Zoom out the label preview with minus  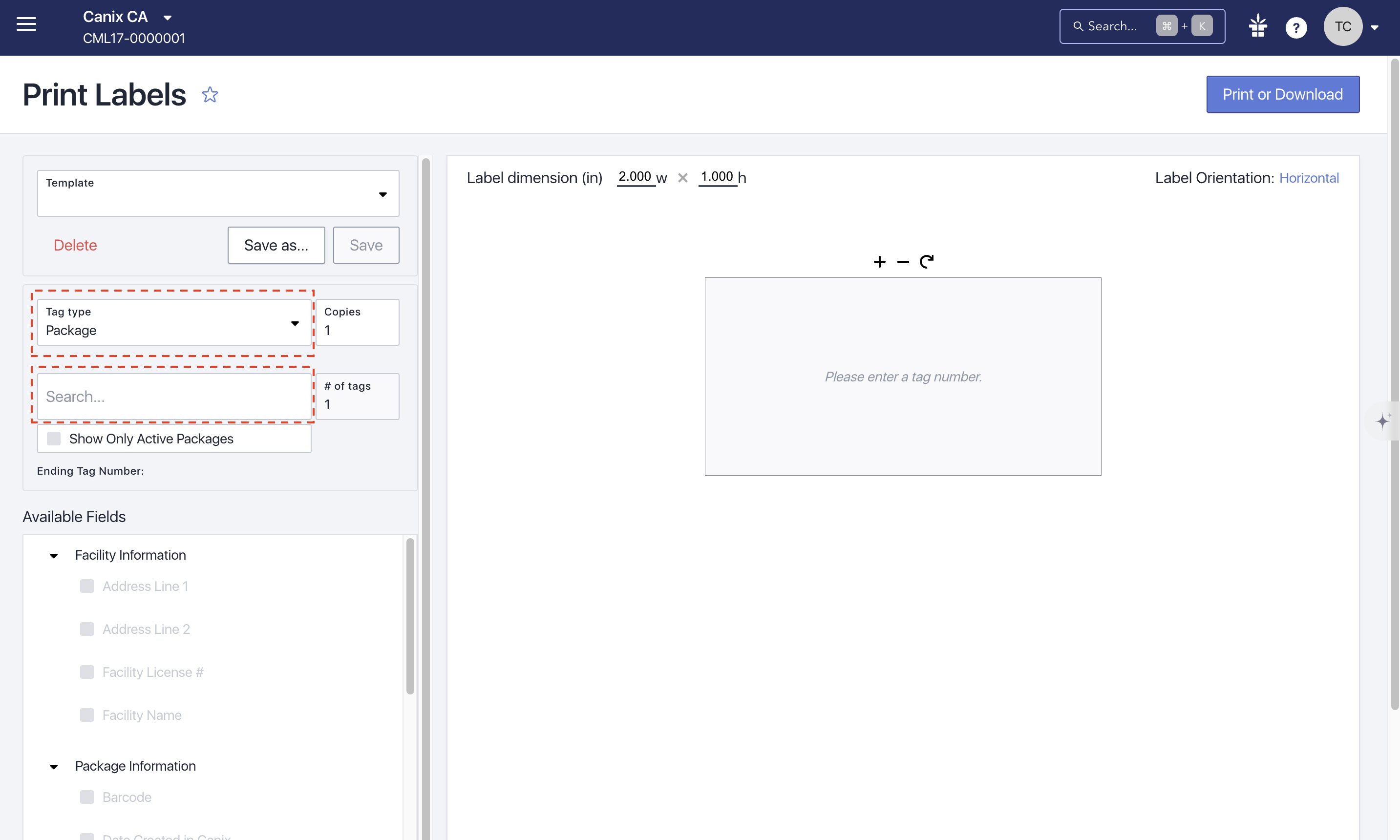click(x=903, y=261)
